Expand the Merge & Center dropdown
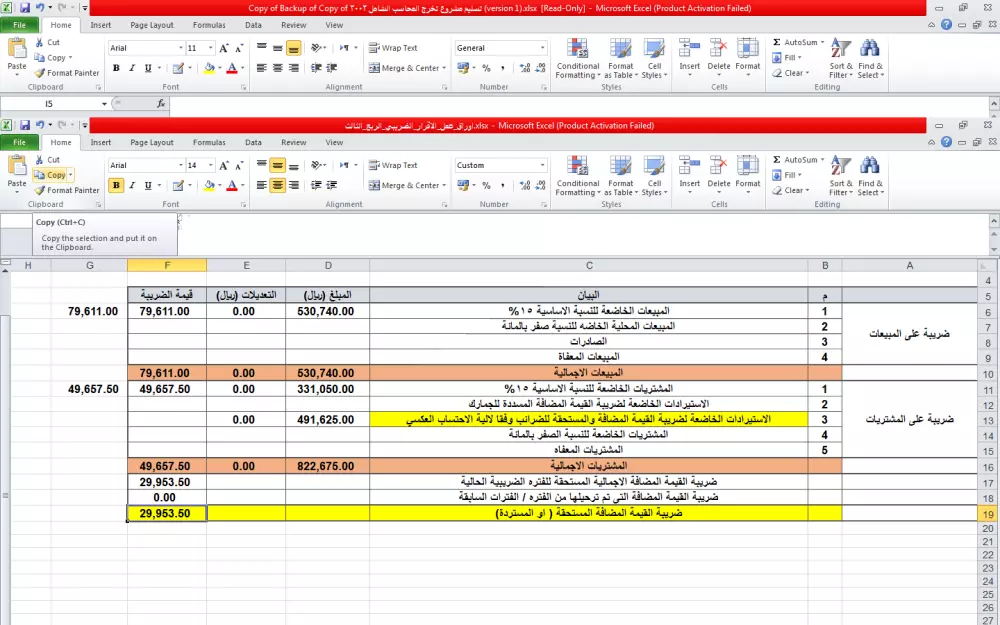The height and width of the screenshot is (625, 1000). click(x=444, y=185)
